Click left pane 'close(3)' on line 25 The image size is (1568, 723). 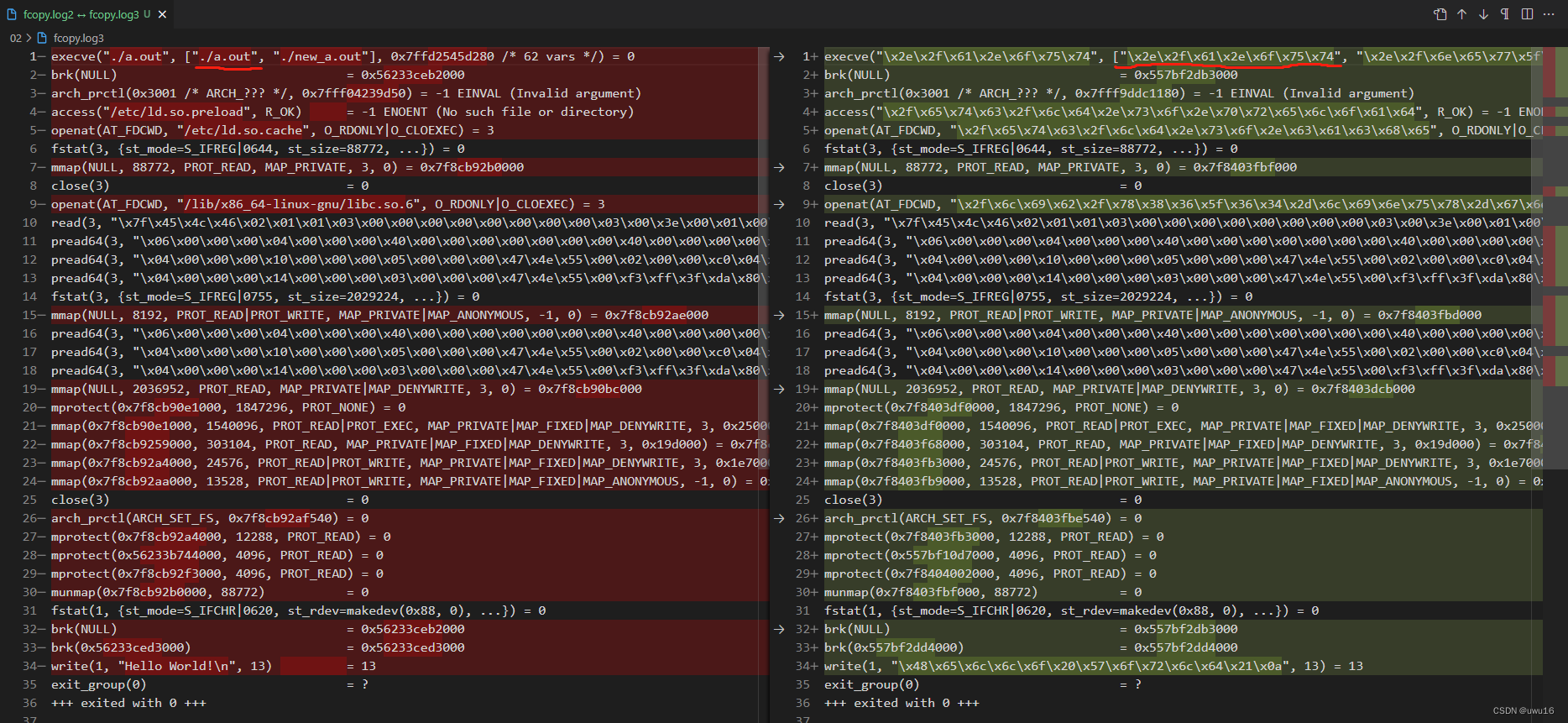tap(81, 500)
